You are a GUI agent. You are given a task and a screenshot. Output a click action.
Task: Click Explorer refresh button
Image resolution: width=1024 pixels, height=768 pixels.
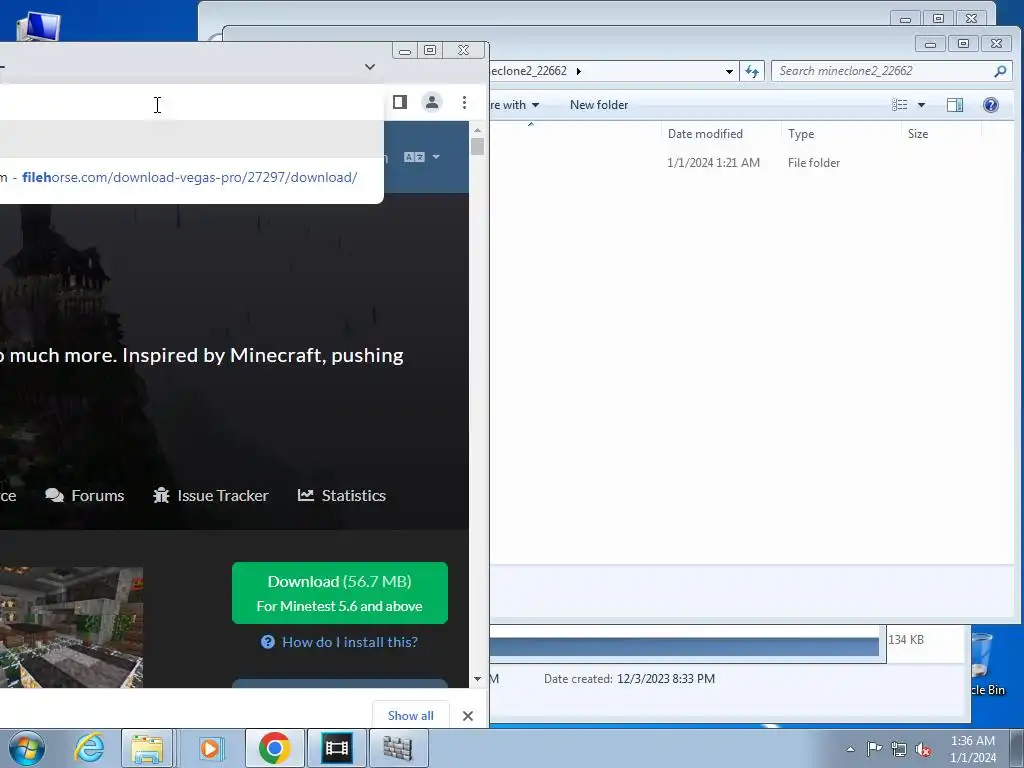click(x=752, y=71)
